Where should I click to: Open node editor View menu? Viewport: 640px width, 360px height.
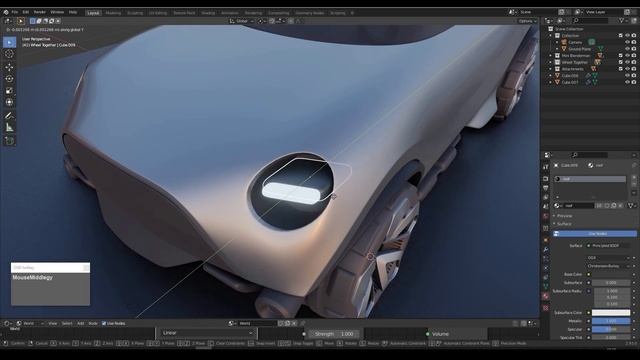53,323
